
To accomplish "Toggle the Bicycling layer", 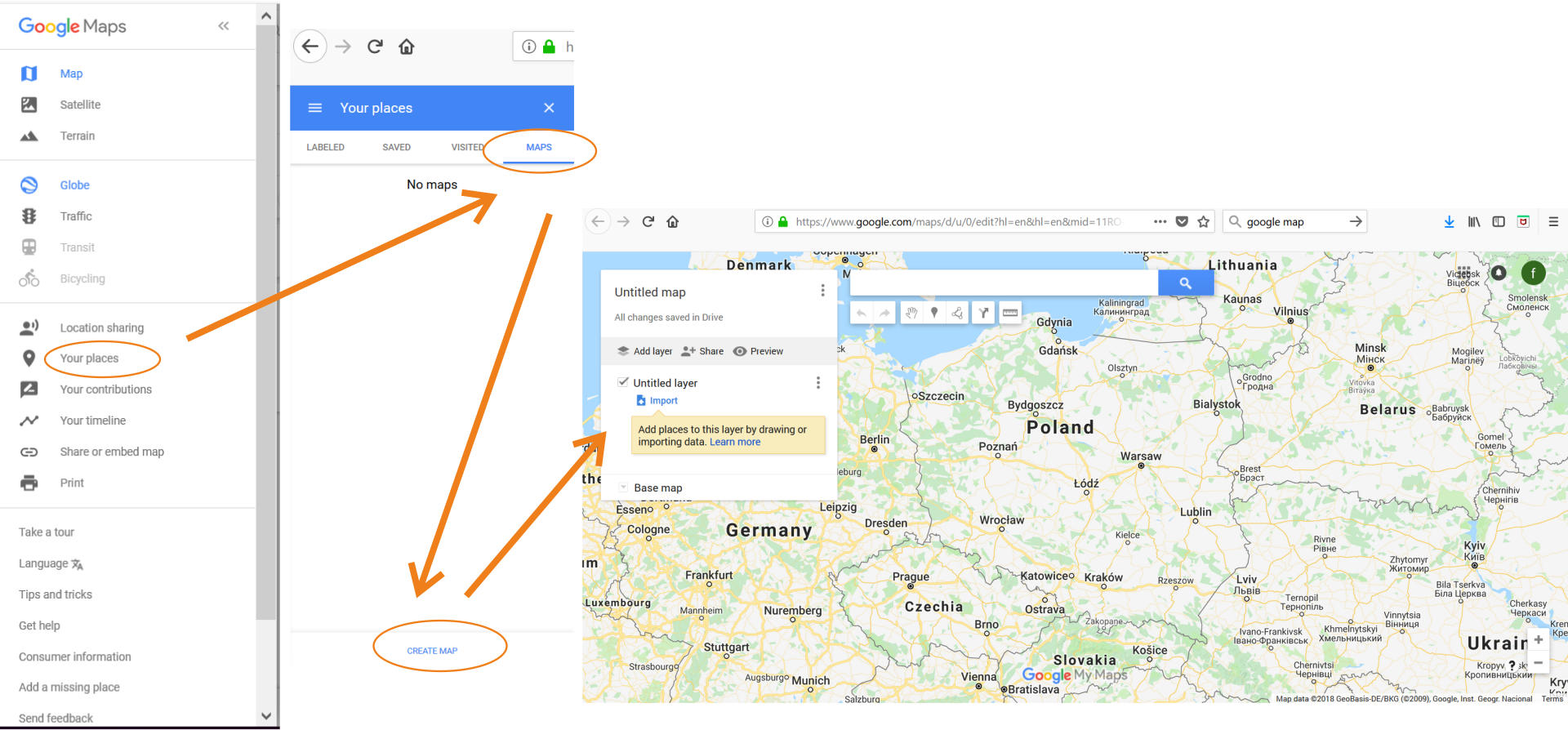I will pos(82,278).
